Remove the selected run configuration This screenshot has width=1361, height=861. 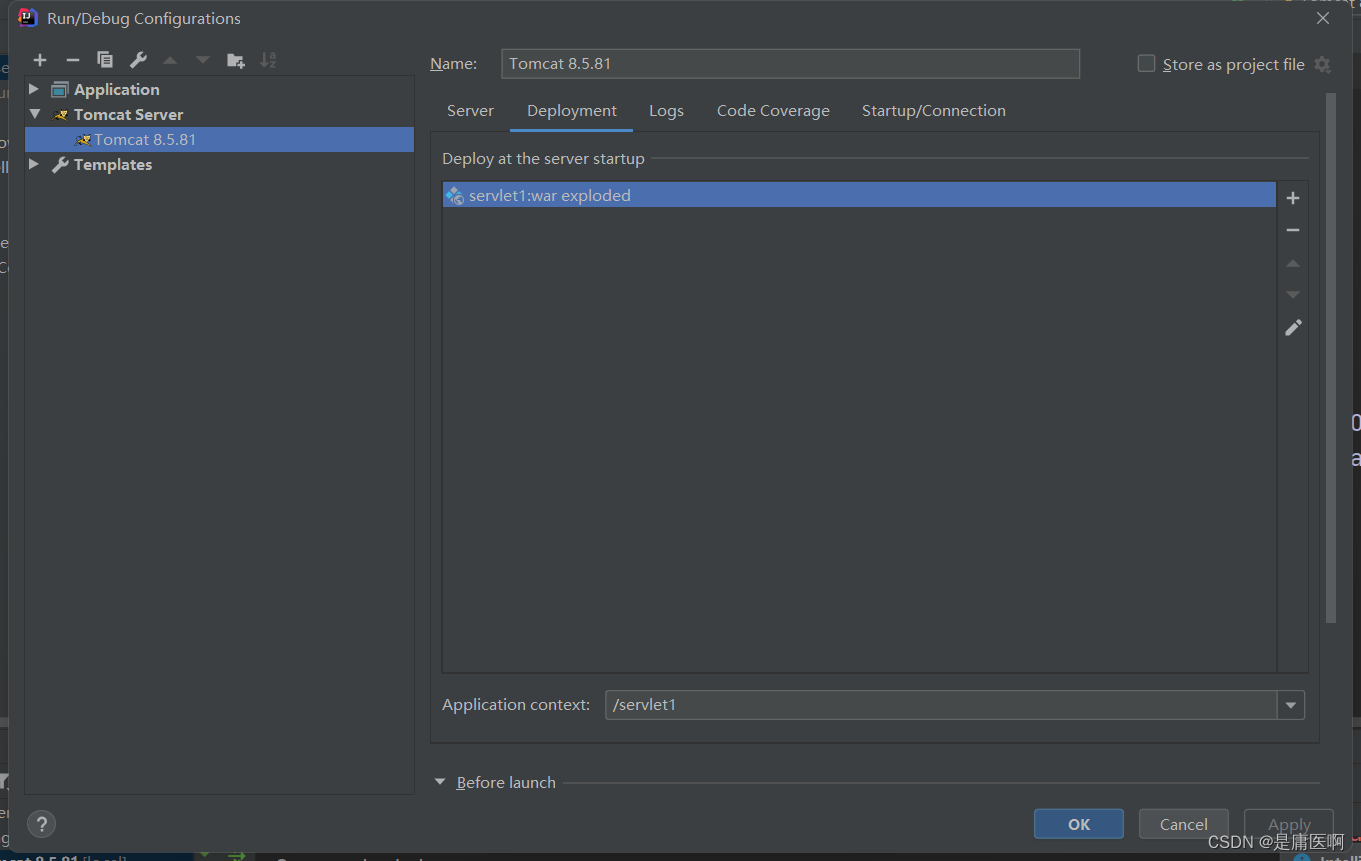(x=72, y=60)
